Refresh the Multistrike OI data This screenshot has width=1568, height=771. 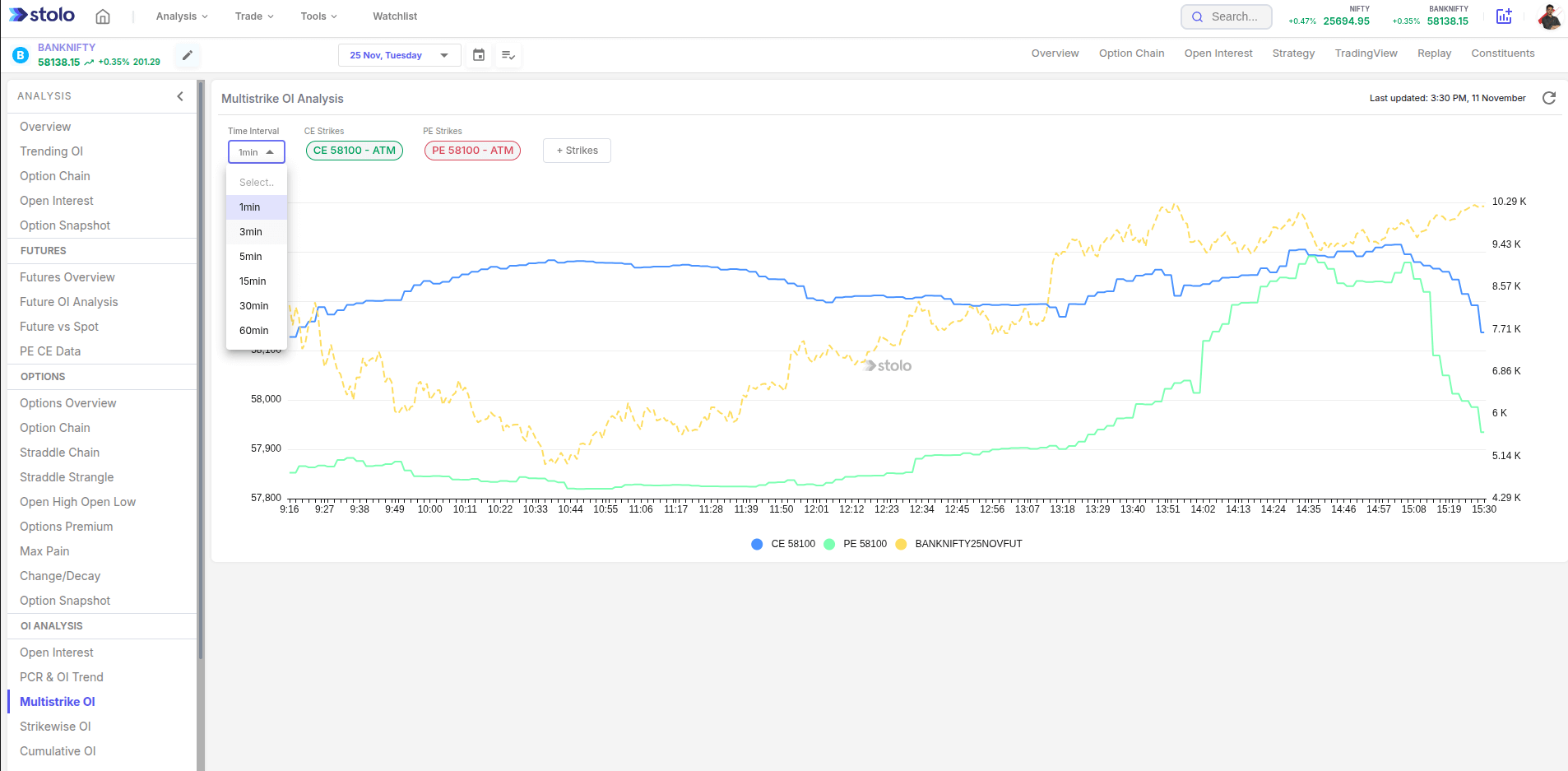coord(1549,98)
